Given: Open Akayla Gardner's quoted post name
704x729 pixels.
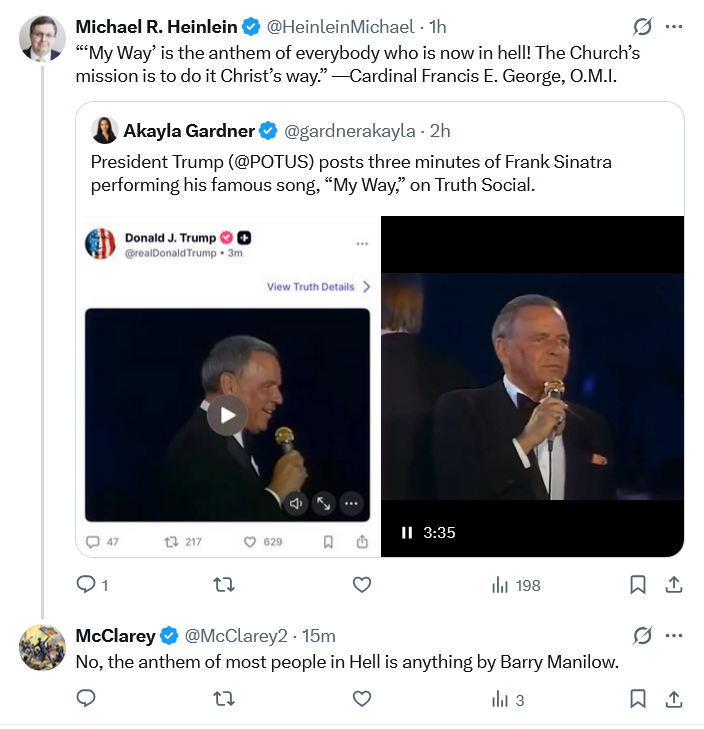Looking at the screenshot, I should click(x=190, y=130).
